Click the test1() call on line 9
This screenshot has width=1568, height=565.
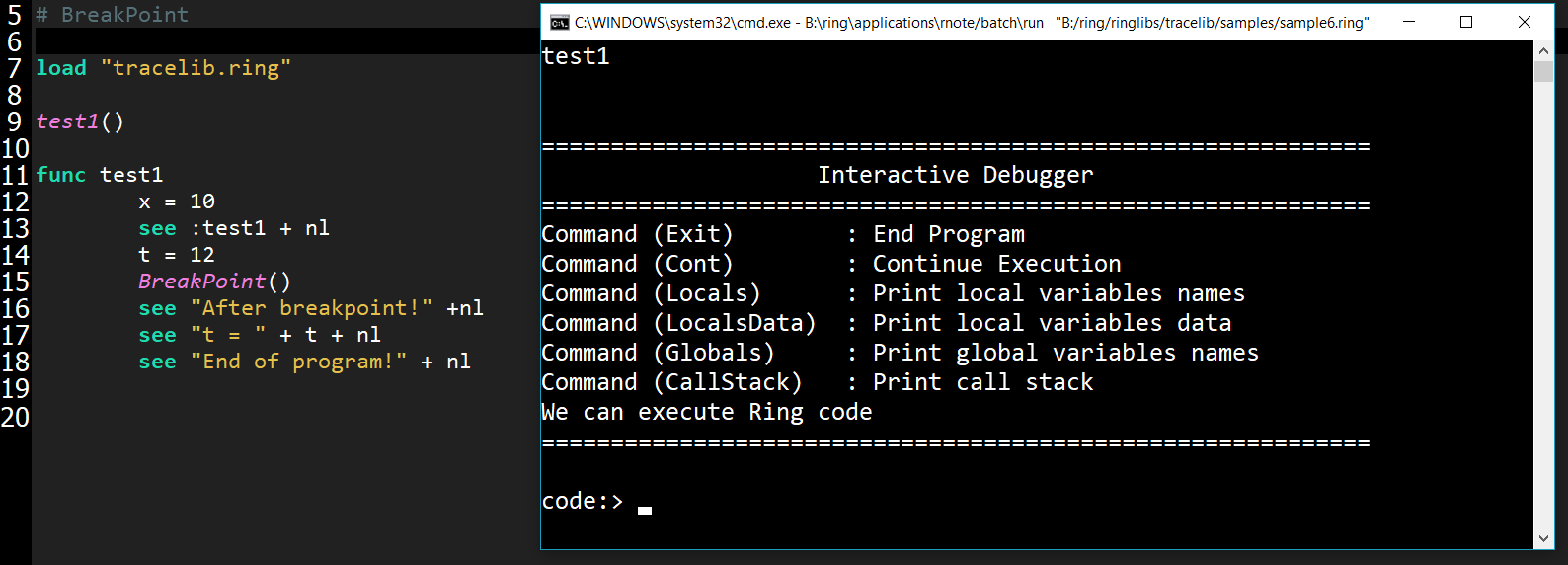coord(80,121)
